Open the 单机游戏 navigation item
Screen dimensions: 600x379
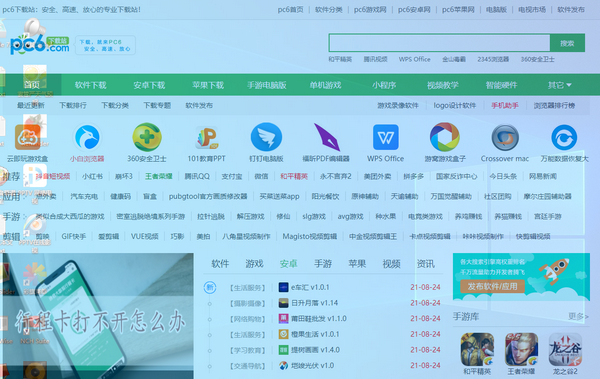click(x=325, y=85)
